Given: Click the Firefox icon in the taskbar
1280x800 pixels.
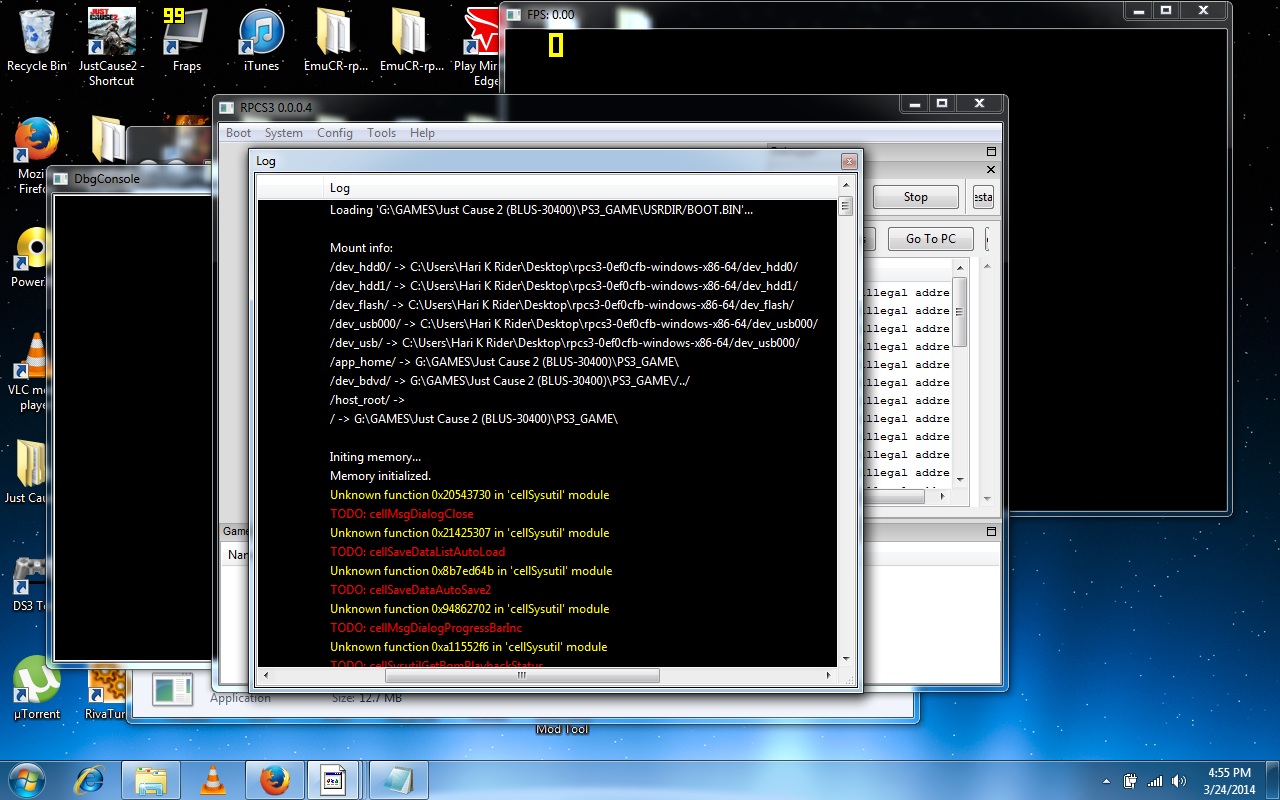Looking at the screenshot, I should (x=274, y=780).
